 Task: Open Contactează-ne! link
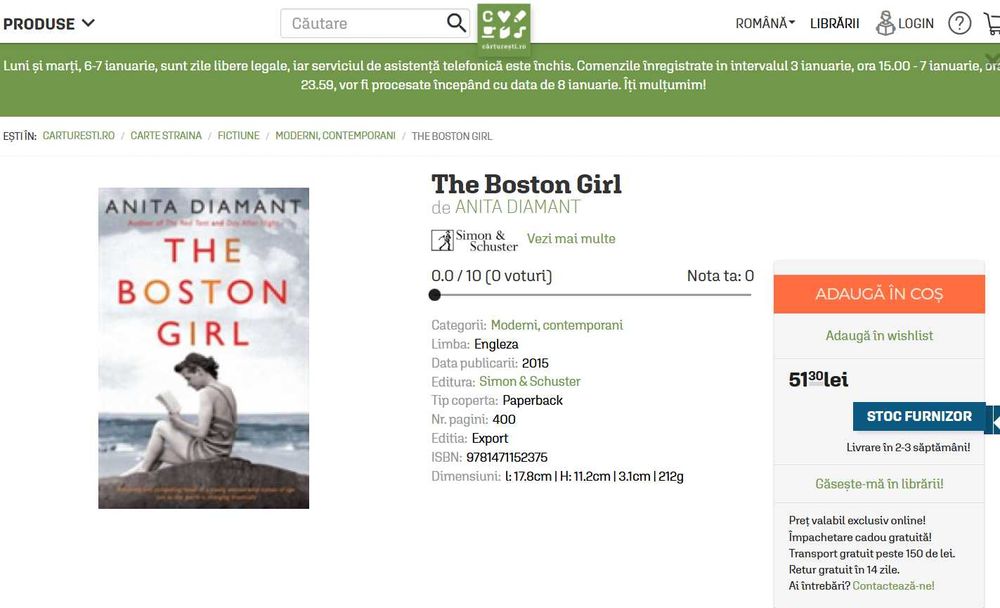(x=893, y=586)
